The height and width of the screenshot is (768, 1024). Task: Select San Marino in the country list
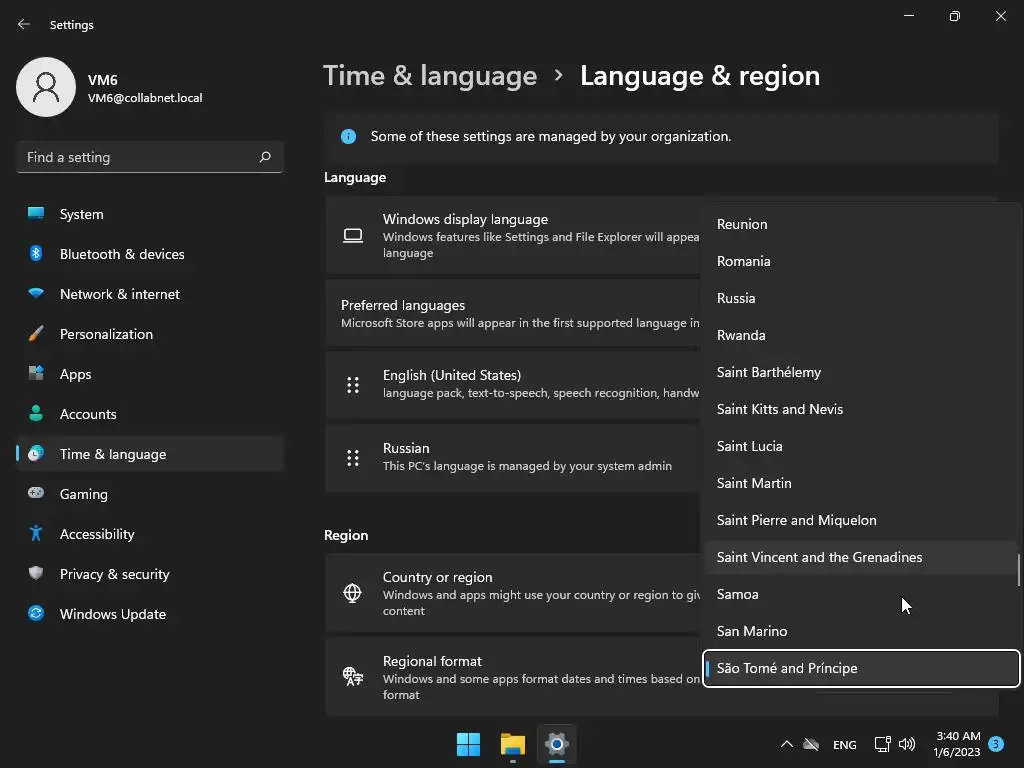[x=861, y=631]
